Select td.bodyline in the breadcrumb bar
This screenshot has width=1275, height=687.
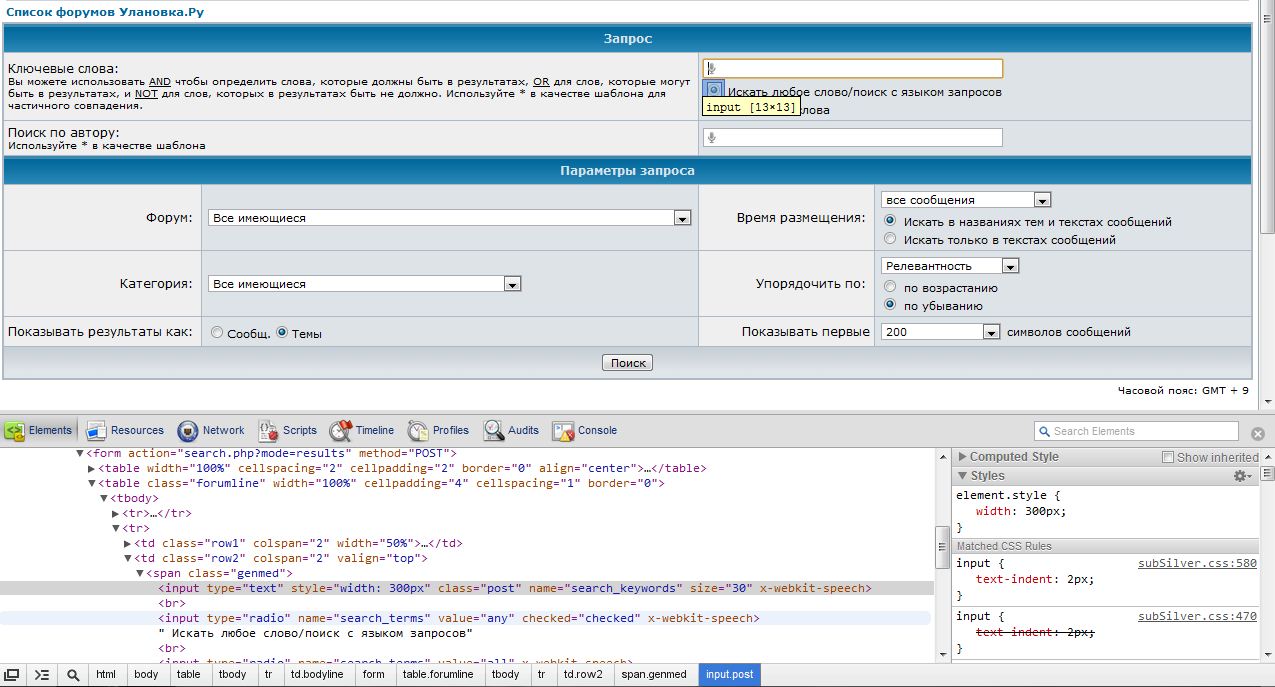click(316, 675)
